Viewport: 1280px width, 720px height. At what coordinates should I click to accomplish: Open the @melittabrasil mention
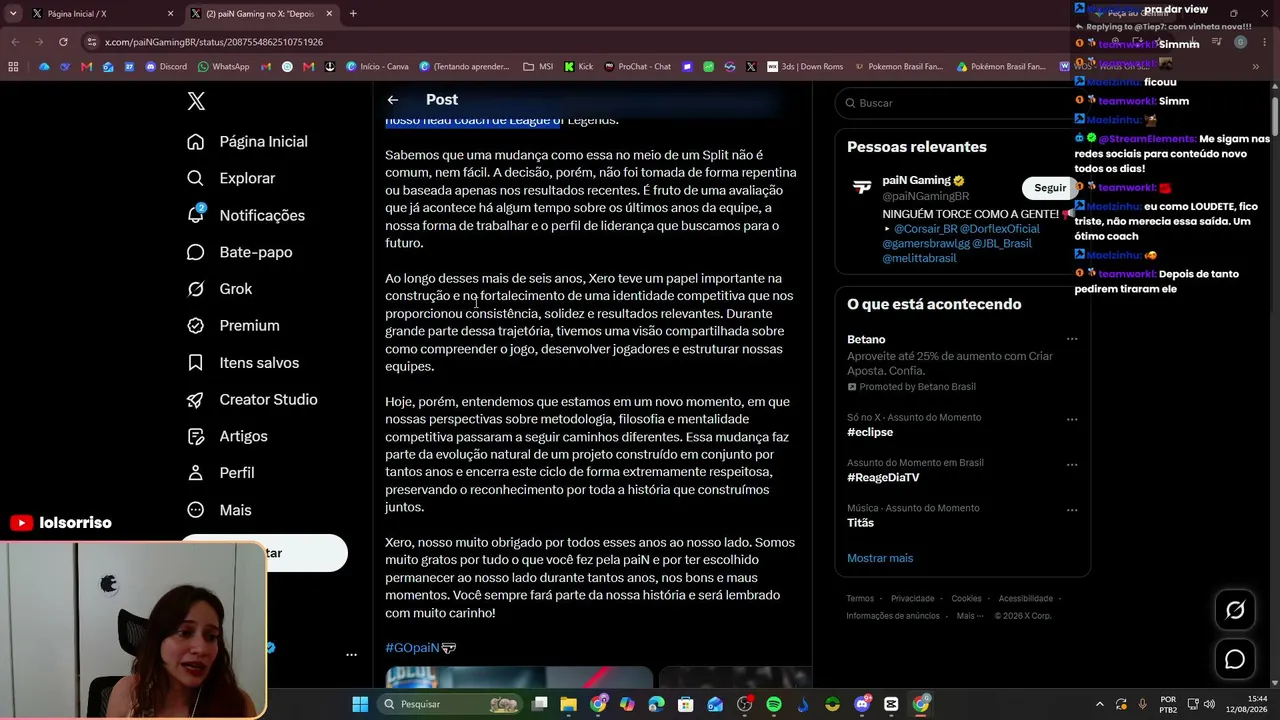[919, 259]
